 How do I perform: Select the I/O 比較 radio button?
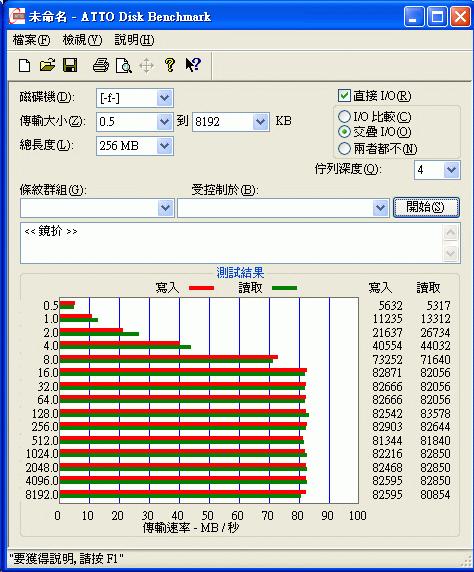[344, 116]
